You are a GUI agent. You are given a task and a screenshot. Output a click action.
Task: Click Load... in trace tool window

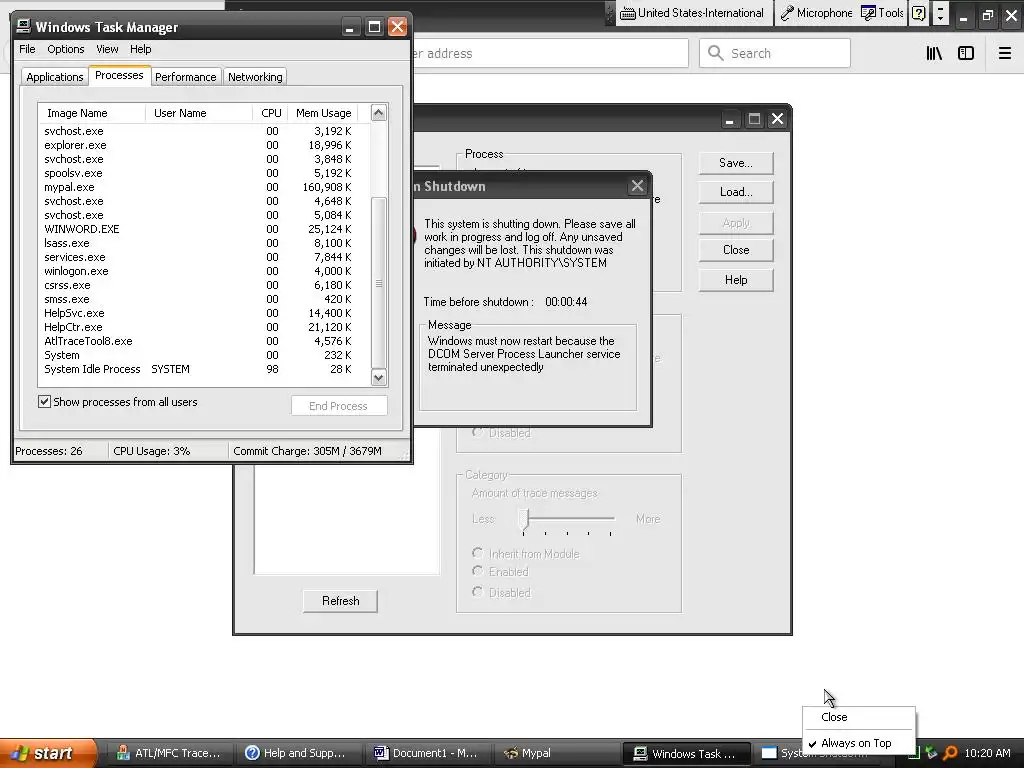(736, 192)
